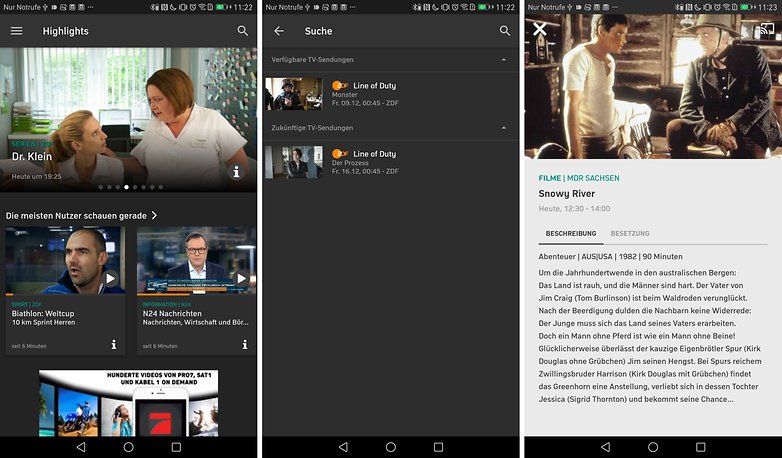The height and width of the screenshot is (458, 782).
Task: Open Line of Duty 'Der Prozess' thumbnail
Action: pyautogui.click(x=294, y=162)
